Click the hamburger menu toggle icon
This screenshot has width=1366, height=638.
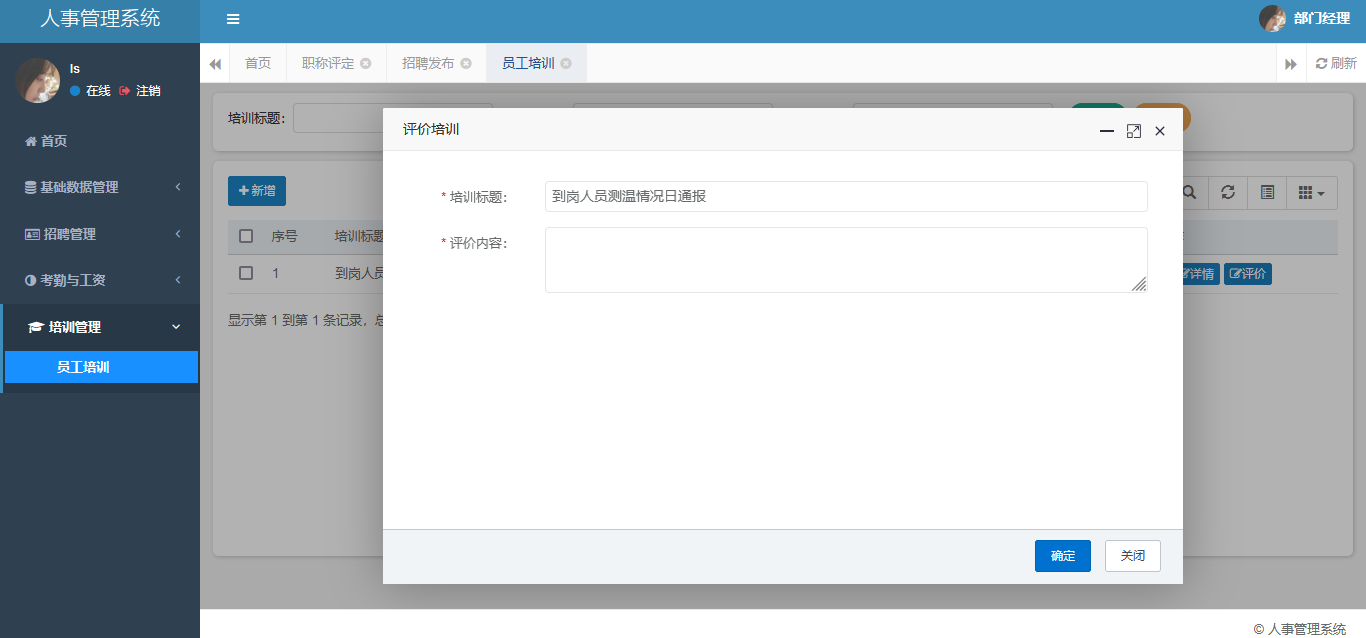click(233, 19)
